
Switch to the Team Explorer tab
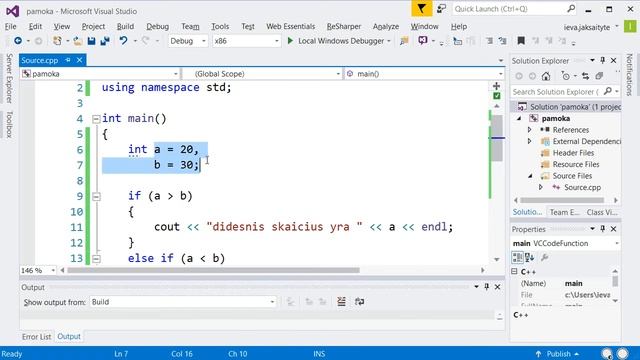(x=564, y=212)
